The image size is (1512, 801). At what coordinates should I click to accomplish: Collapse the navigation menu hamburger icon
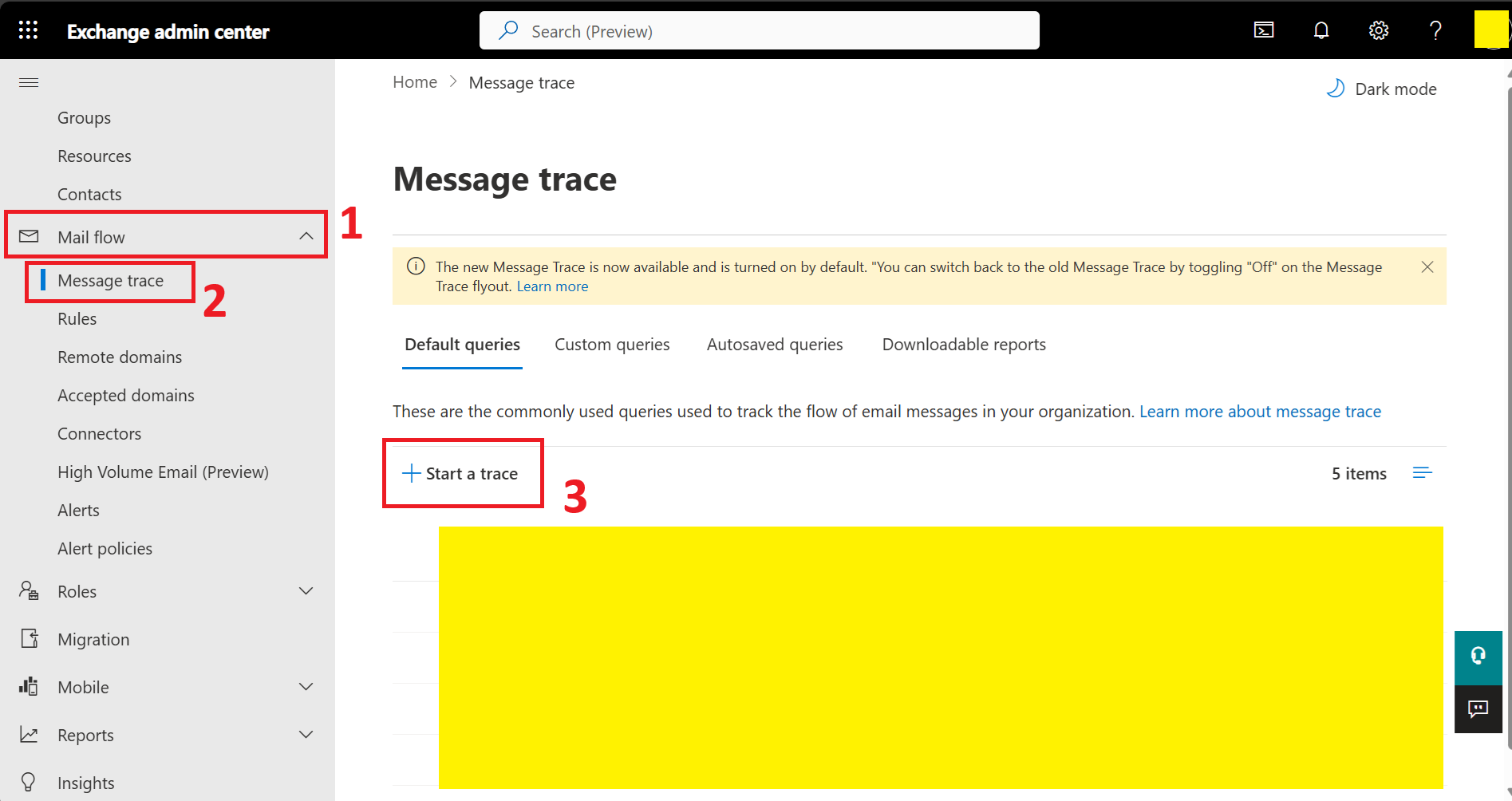29,83
